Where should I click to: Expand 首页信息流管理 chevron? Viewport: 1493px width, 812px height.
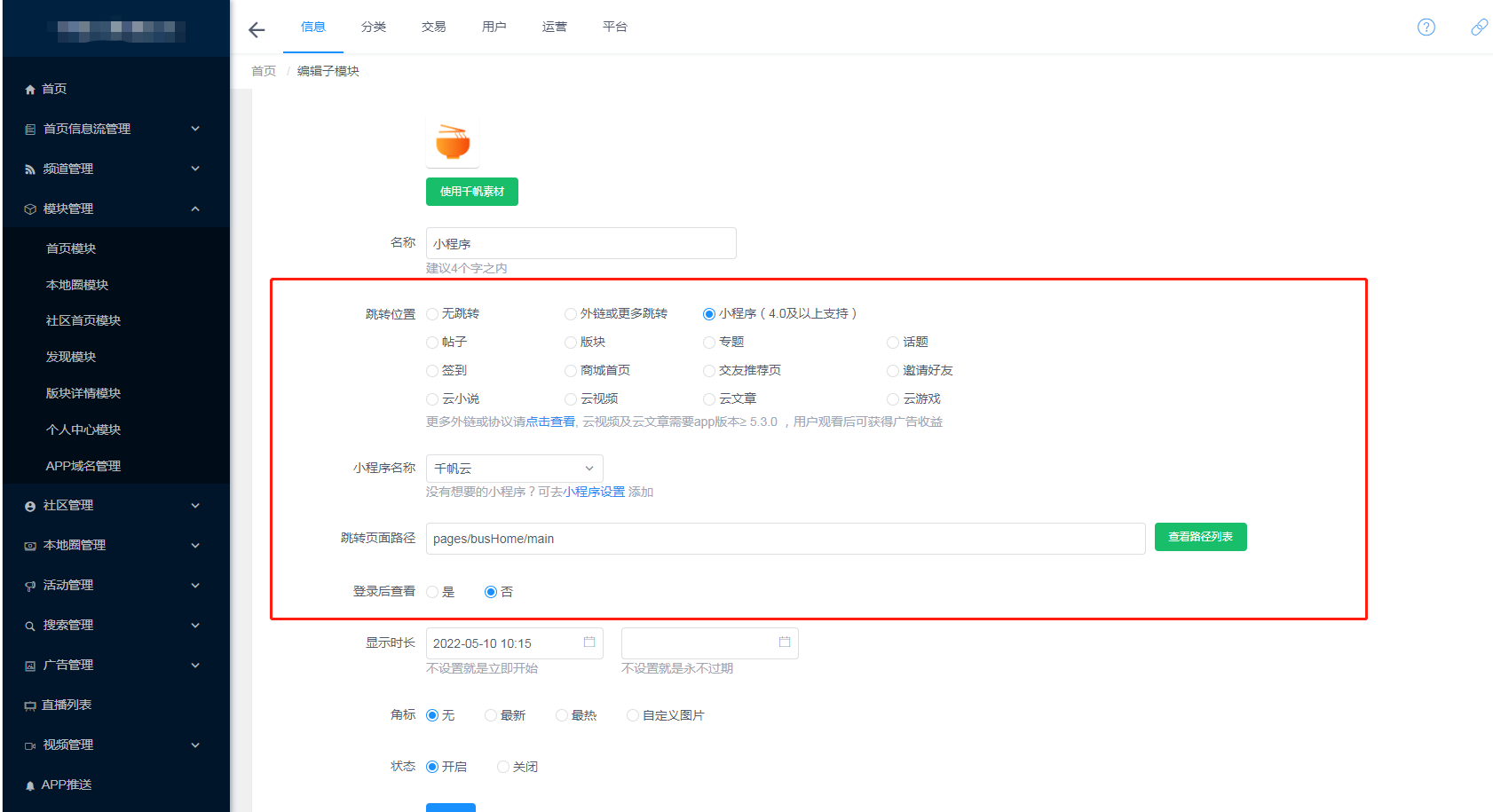[195, 129]
